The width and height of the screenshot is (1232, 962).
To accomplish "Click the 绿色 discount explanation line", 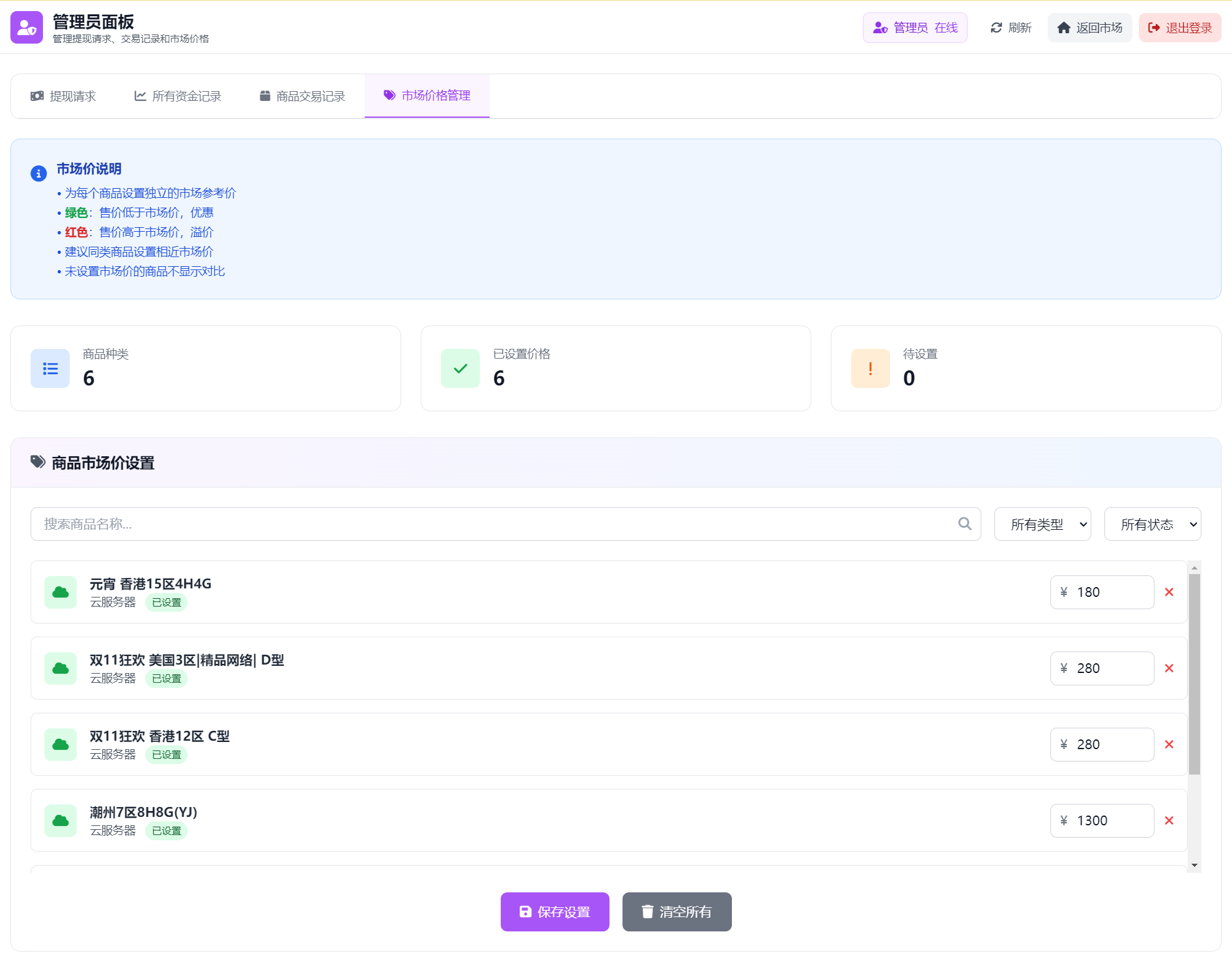I will [x=135, y=213].
